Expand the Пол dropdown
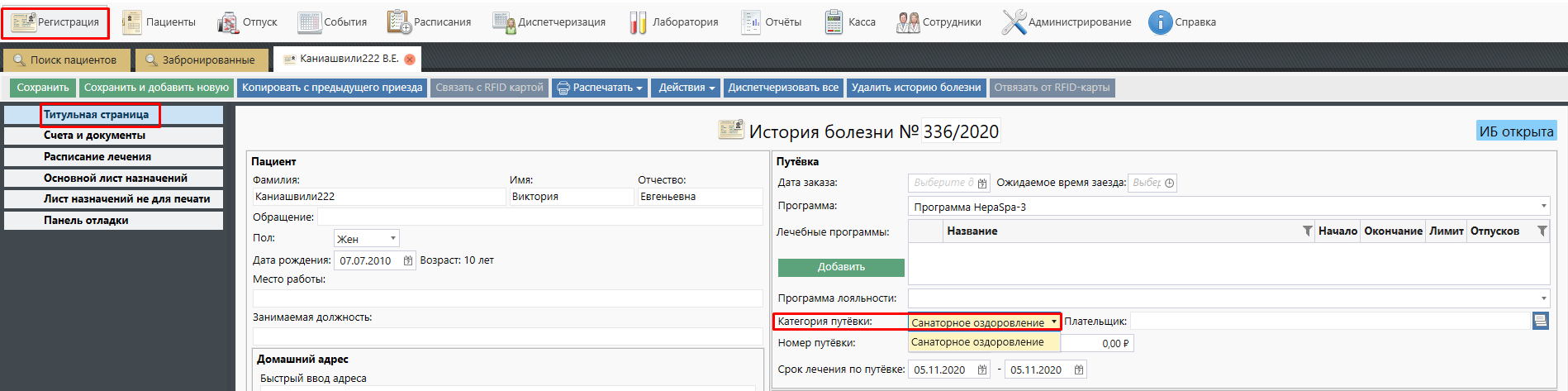The width and height of the screenshot is (1568, 391). pos(393,239)
